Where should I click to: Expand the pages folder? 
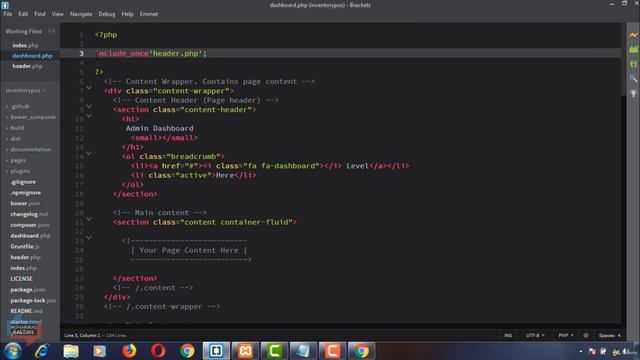click(x=16, y=160)
